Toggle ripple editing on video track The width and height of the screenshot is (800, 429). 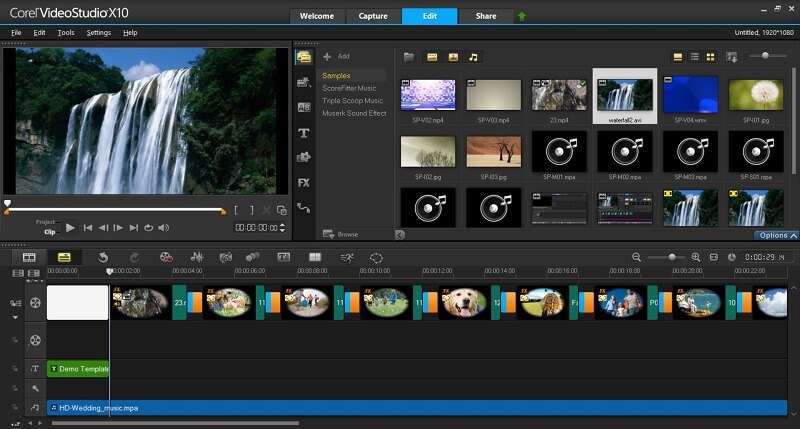(15, 303)
